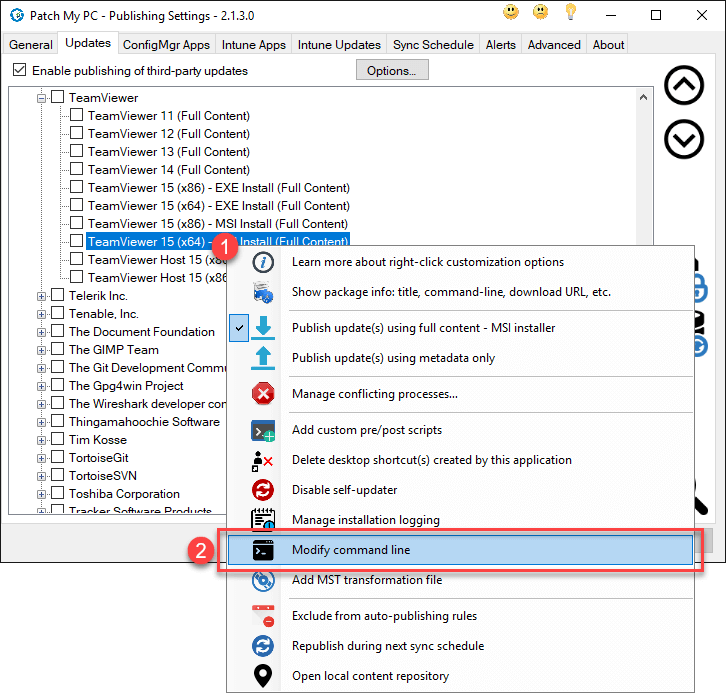The height and width of the screenshot is (693, 726).
Task: Select Disable self-updater menu entry
Action: click(460, 490)
